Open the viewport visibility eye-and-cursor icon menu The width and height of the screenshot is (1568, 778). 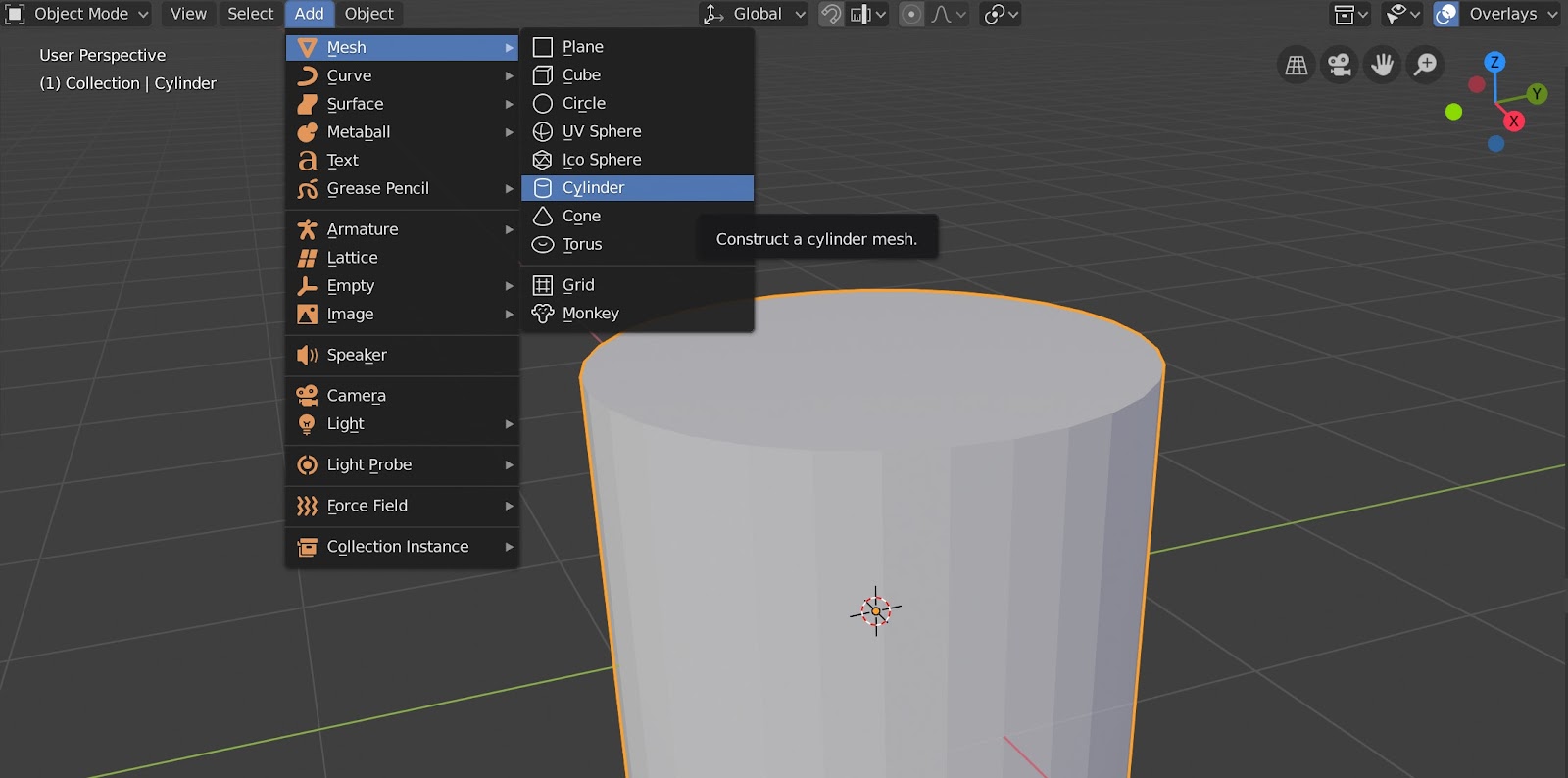pyautogui.click(x=1401, y=14)
